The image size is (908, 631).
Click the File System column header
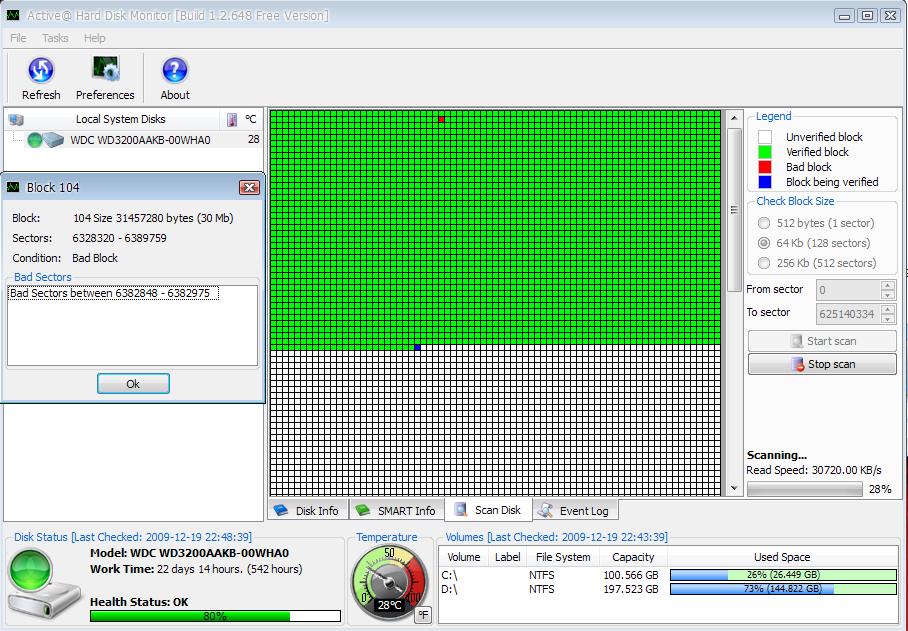click(562, 557)
